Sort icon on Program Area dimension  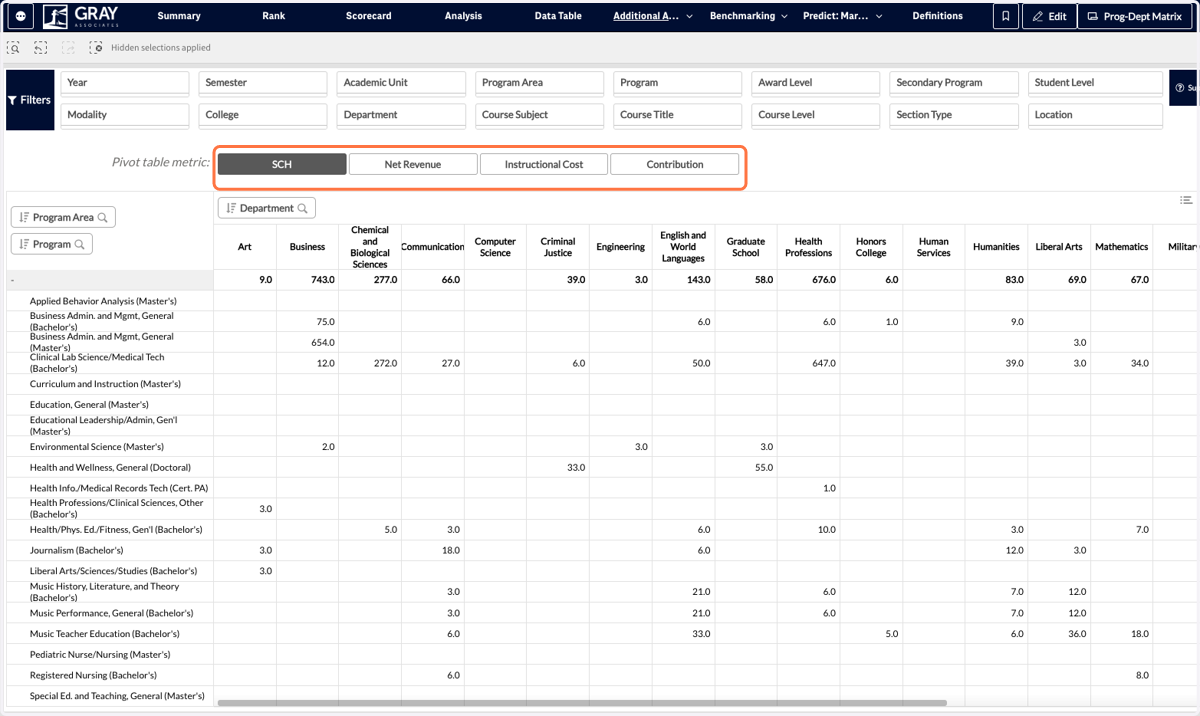pyautogui.click(x=24, y=217)
